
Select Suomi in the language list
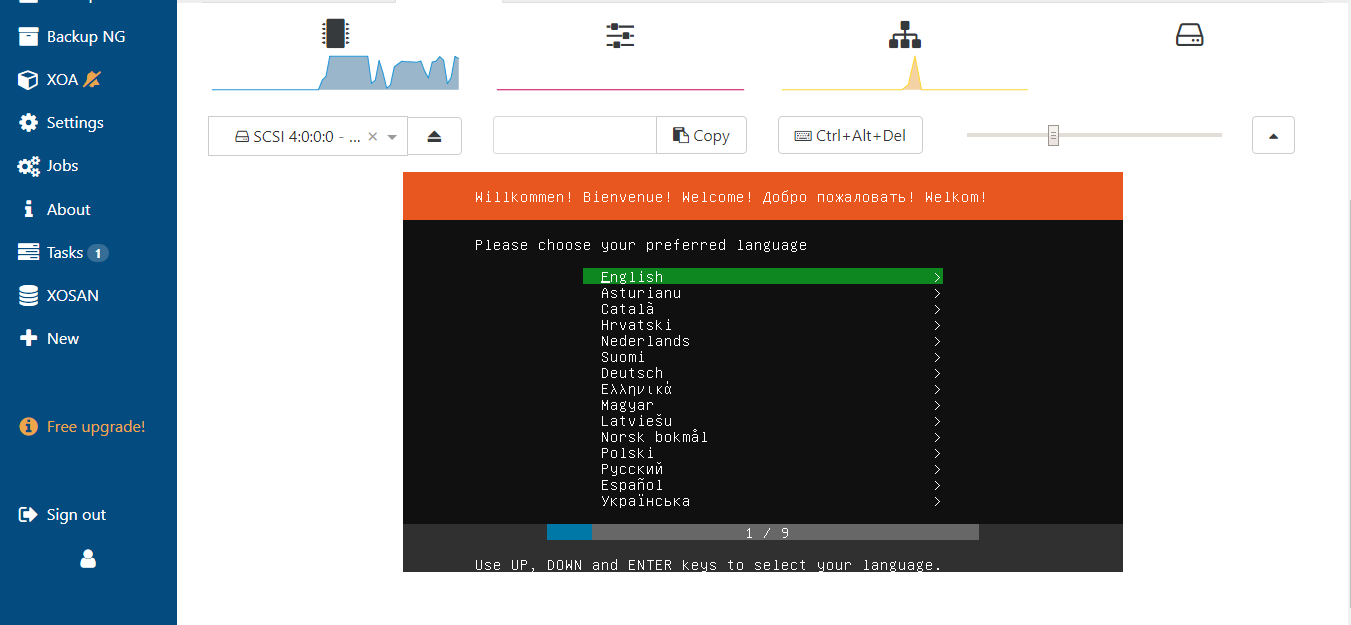763,357
